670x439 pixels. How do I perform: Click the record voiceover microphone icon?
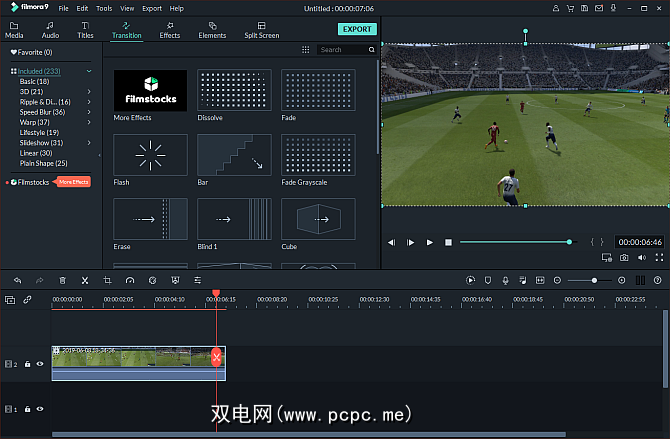507,281
